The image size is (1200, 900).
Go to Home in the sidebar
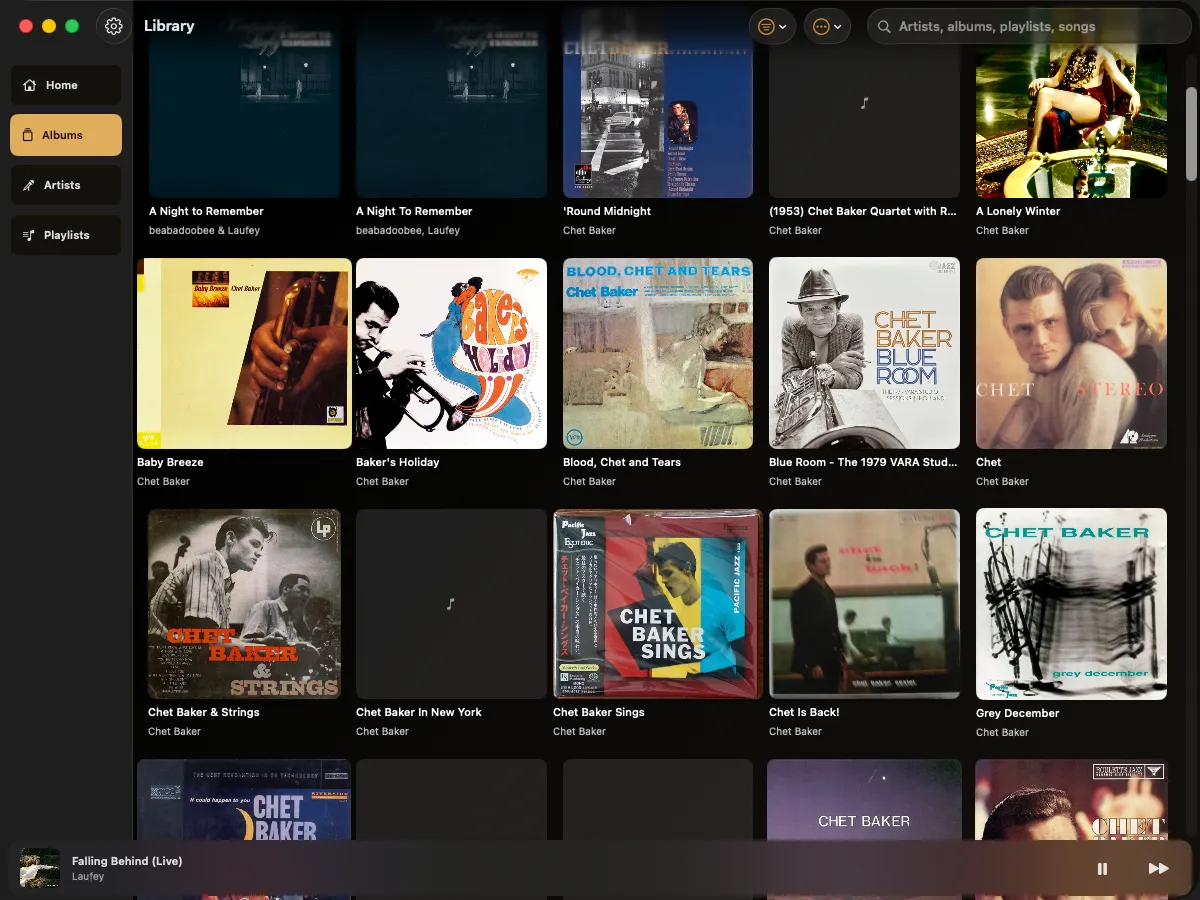66,85
